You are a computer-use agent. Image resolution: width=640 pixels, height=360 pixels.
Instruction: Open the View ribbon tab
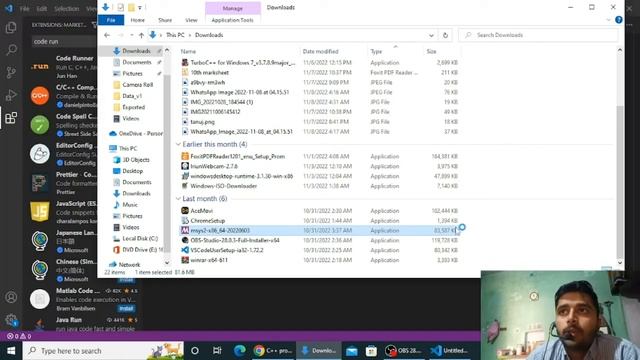191,20
